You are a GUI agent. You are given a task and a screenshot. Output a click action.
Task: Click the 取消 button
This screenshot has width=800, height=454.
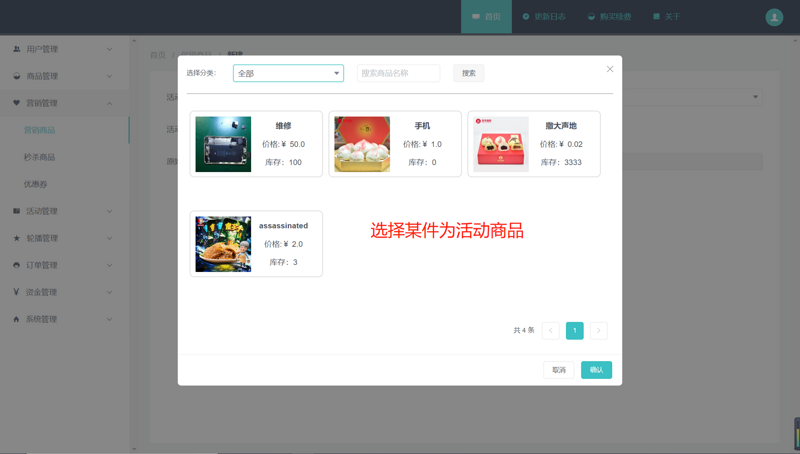559,370
